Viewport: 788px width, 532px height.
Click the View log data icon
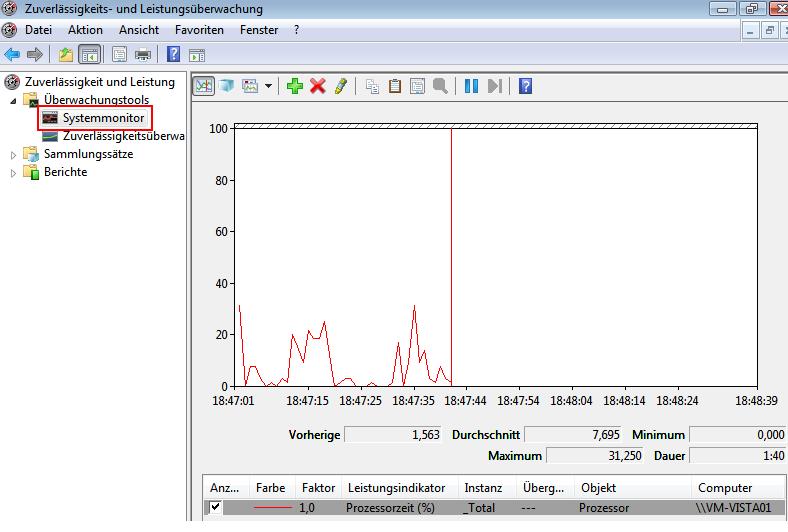[x=226, y=86]
